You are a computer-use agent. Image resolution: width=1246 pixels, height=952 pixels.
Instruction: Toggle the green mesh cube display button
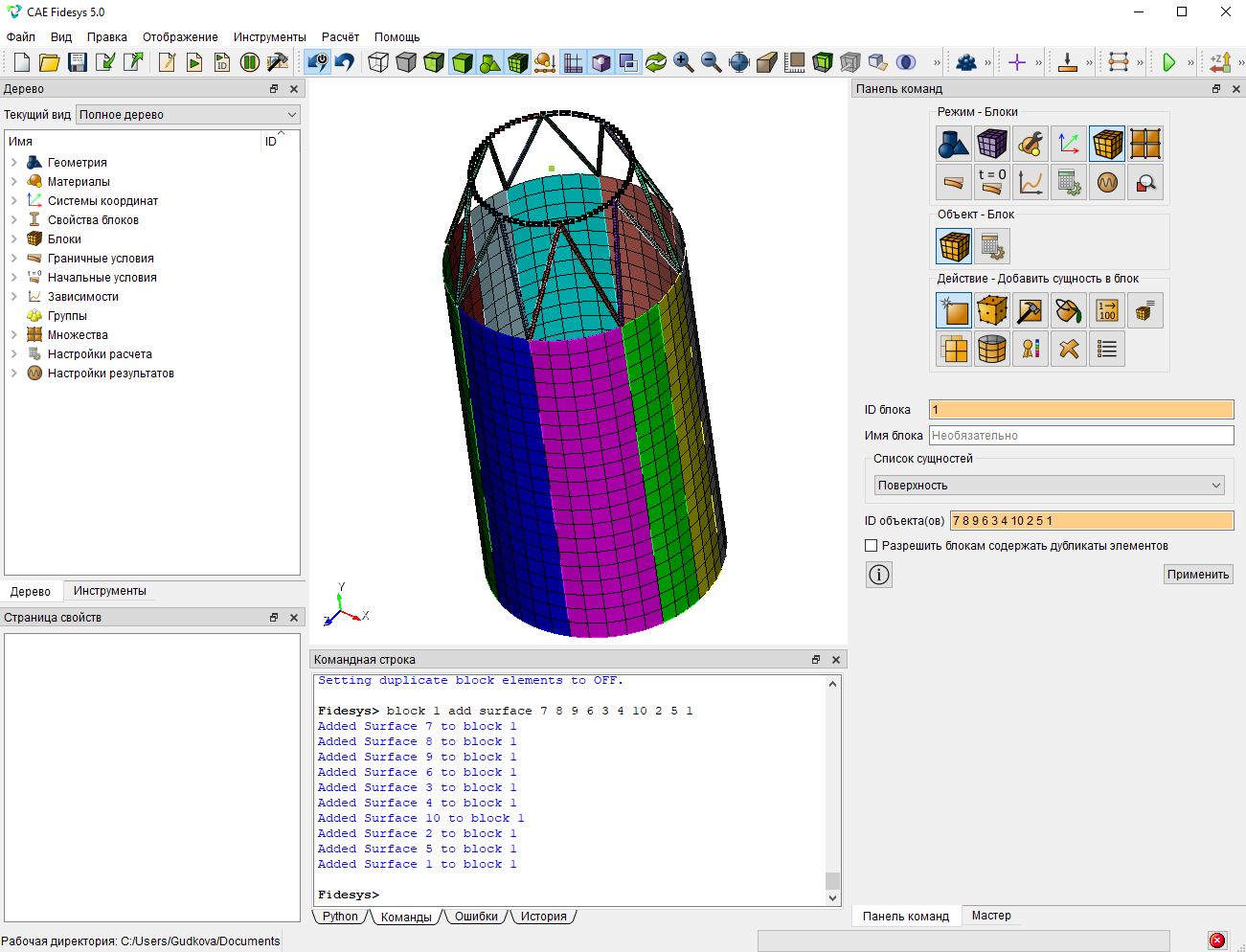click(x=517, y=62)
